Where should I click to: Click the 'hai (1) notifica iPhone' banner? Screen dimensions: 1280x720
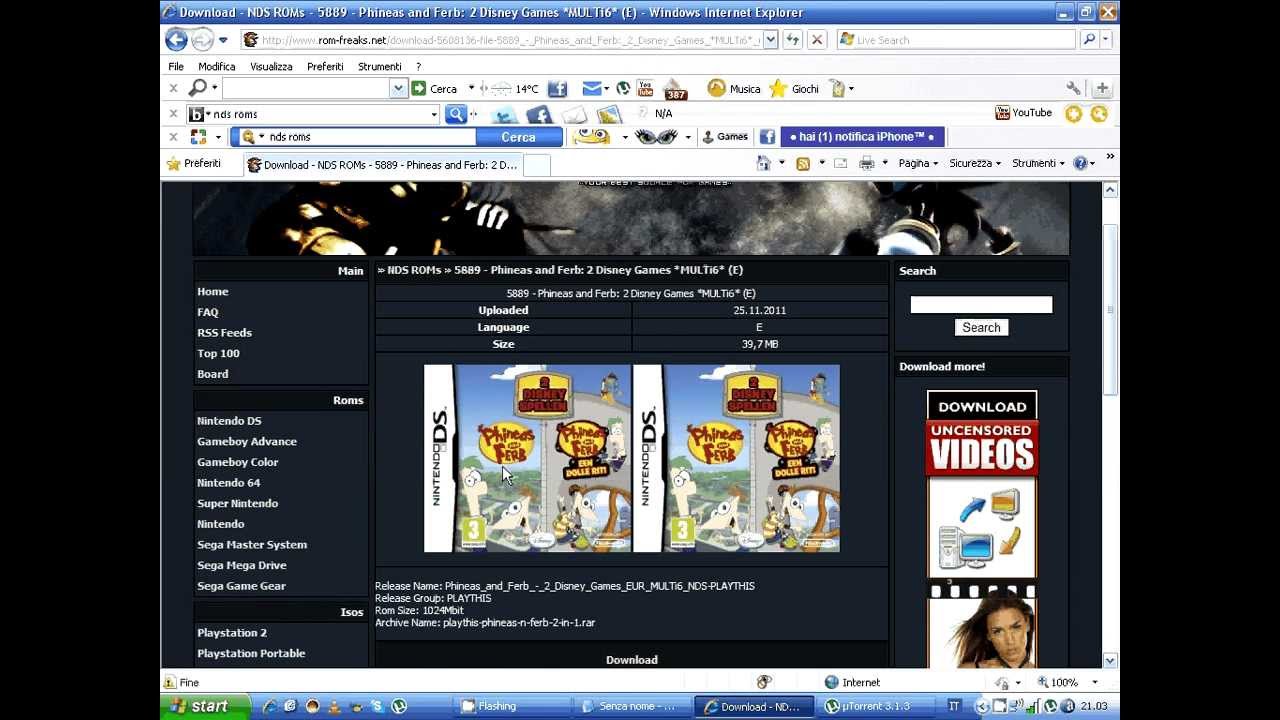tap(862, 137)
